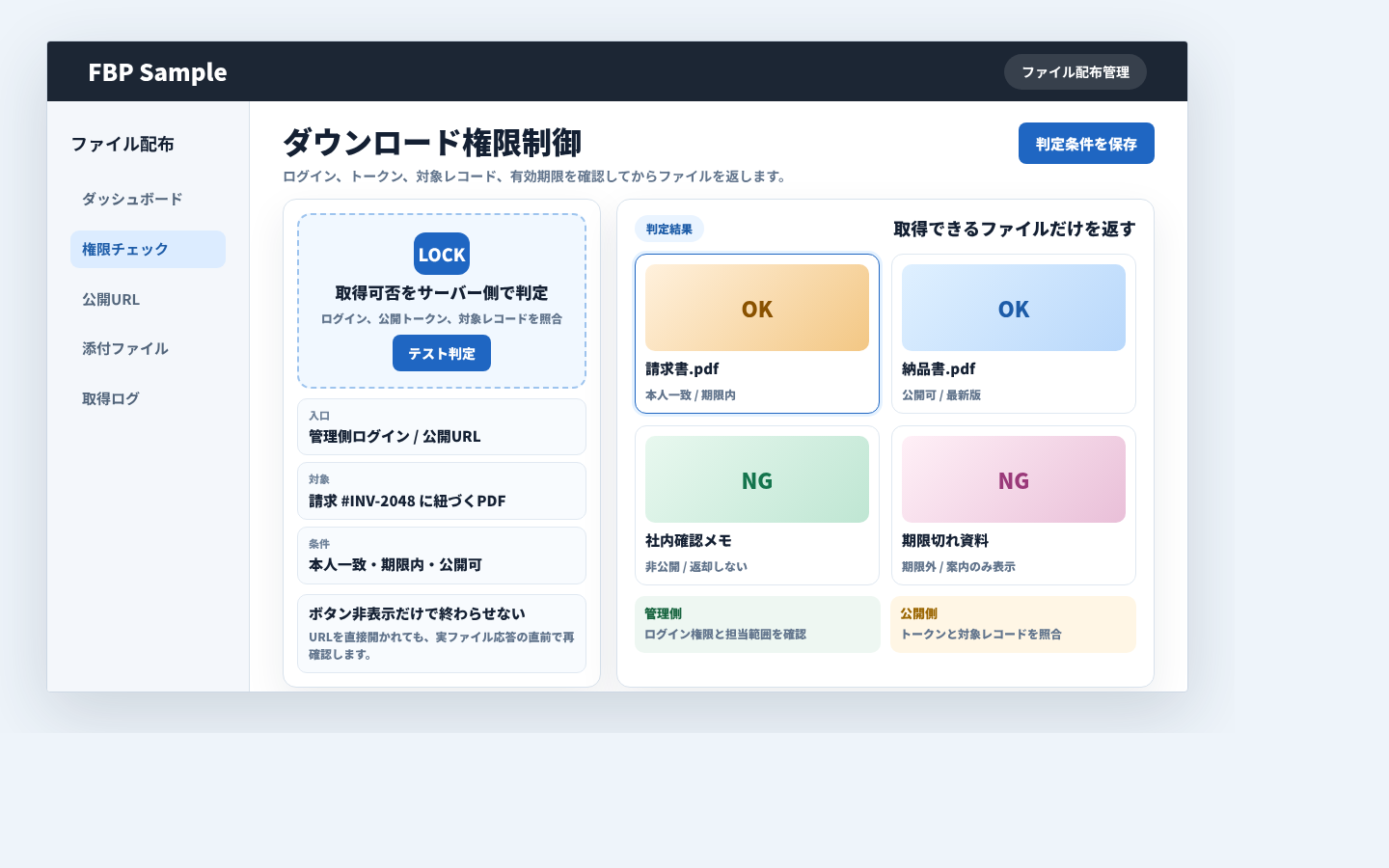Select 権限チェック in the sidebar

click(x=148, y=249)
